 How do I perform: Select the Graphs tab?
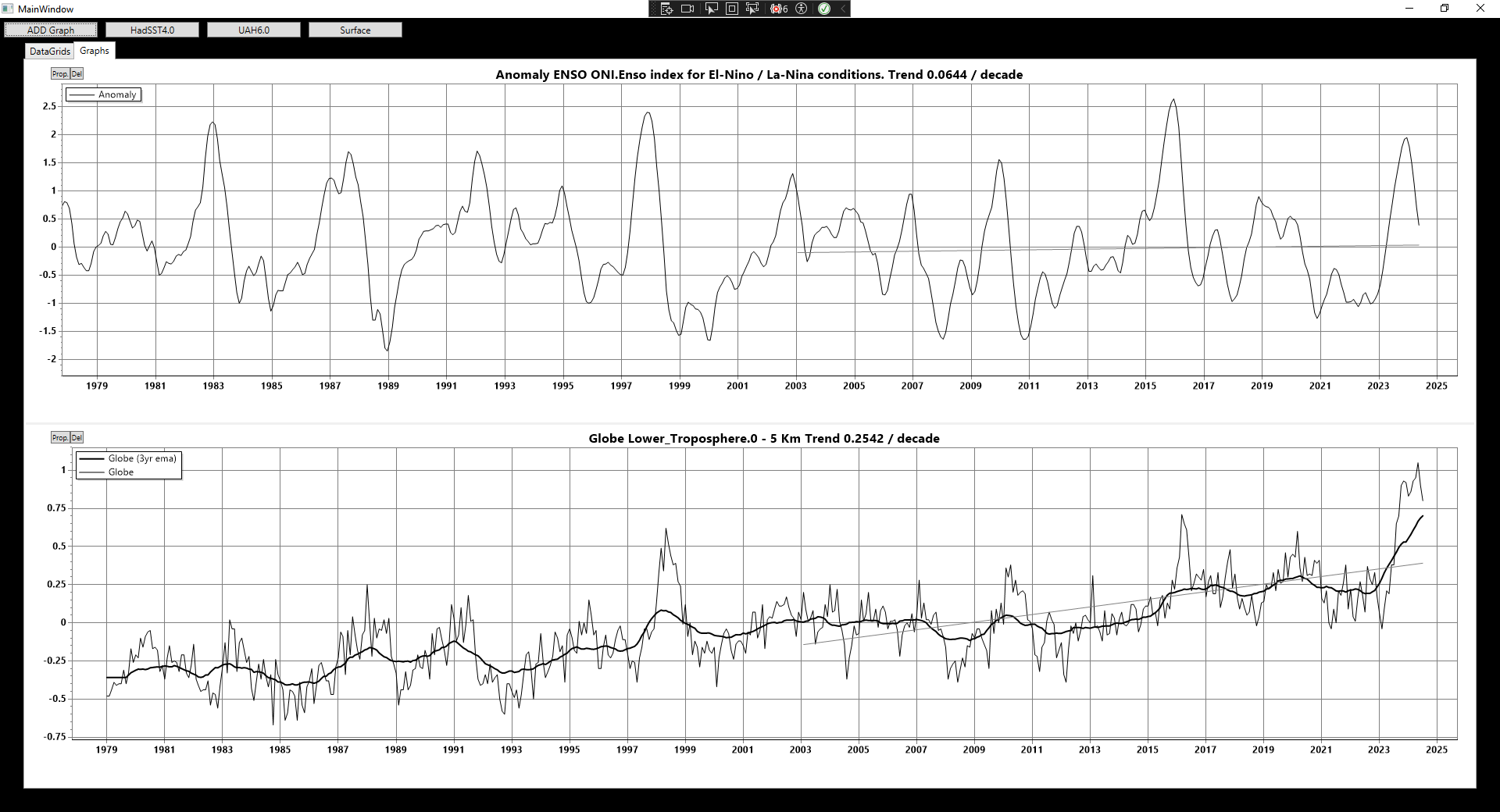pos(95,51)
